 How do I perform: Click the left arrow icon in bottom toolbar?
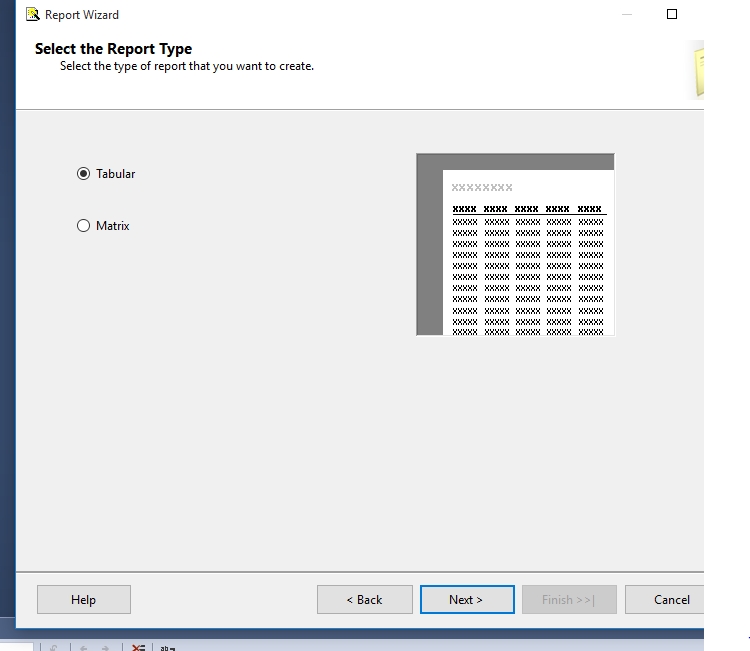click(x=82, y=647)
